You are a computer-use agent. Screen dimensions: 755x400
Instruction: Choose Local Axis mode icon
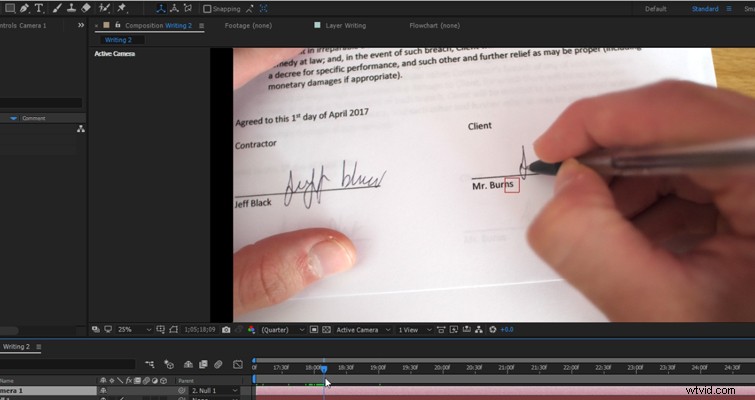pos(161,9)
